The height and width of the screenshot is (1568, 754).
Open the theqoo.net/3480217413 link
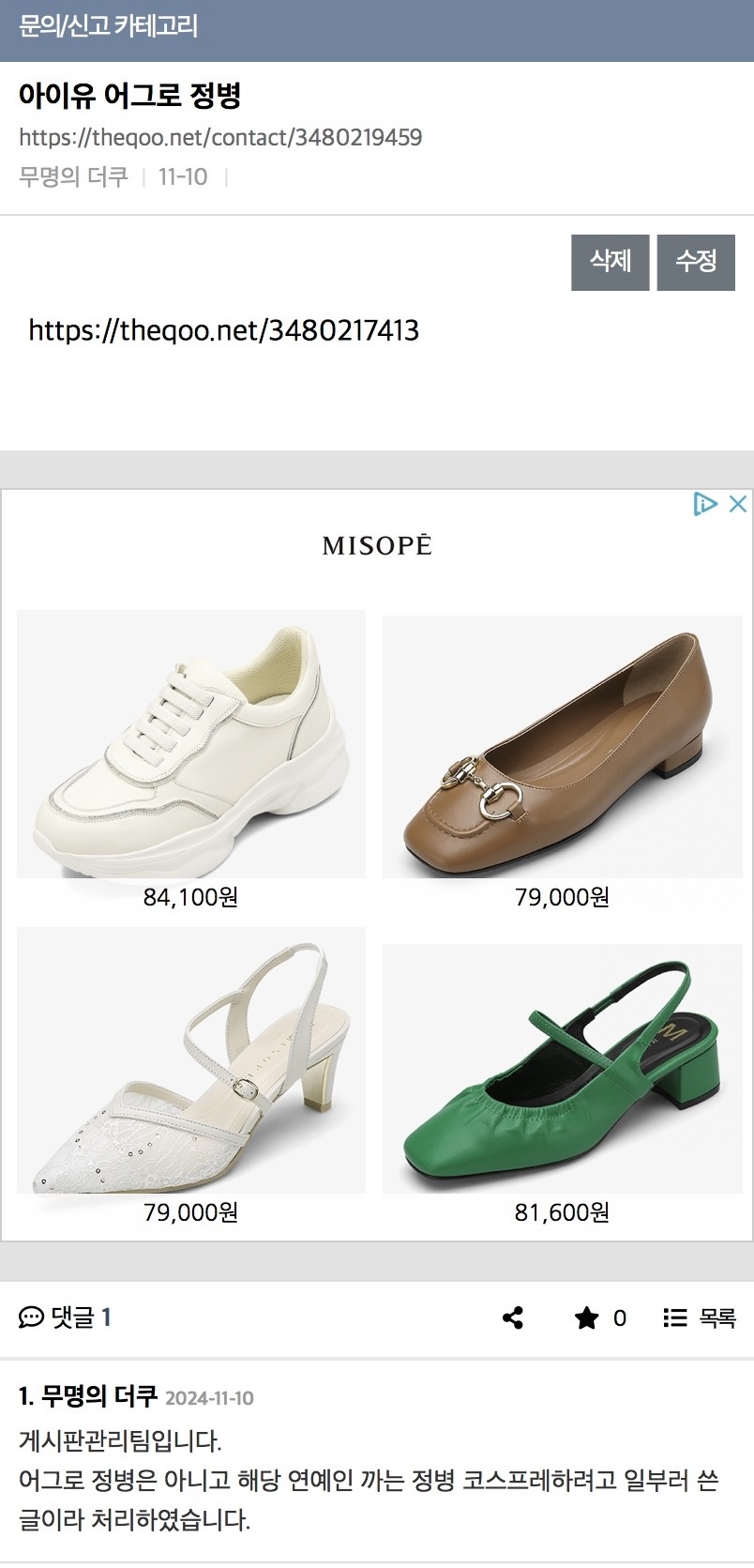coord(223,330)
